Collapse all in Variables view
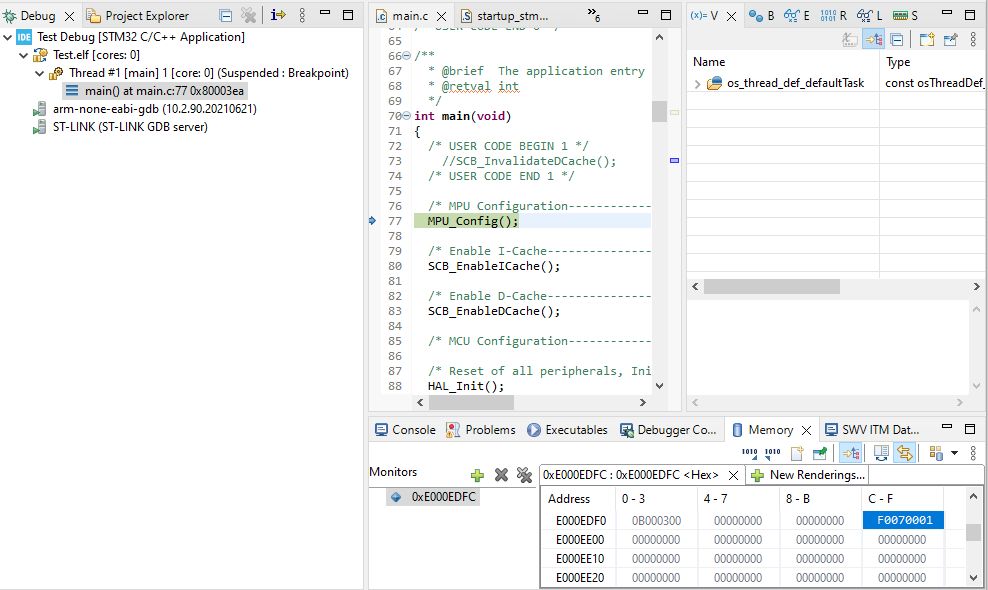Screen dimensions: 988x590 tap(897, 40)
